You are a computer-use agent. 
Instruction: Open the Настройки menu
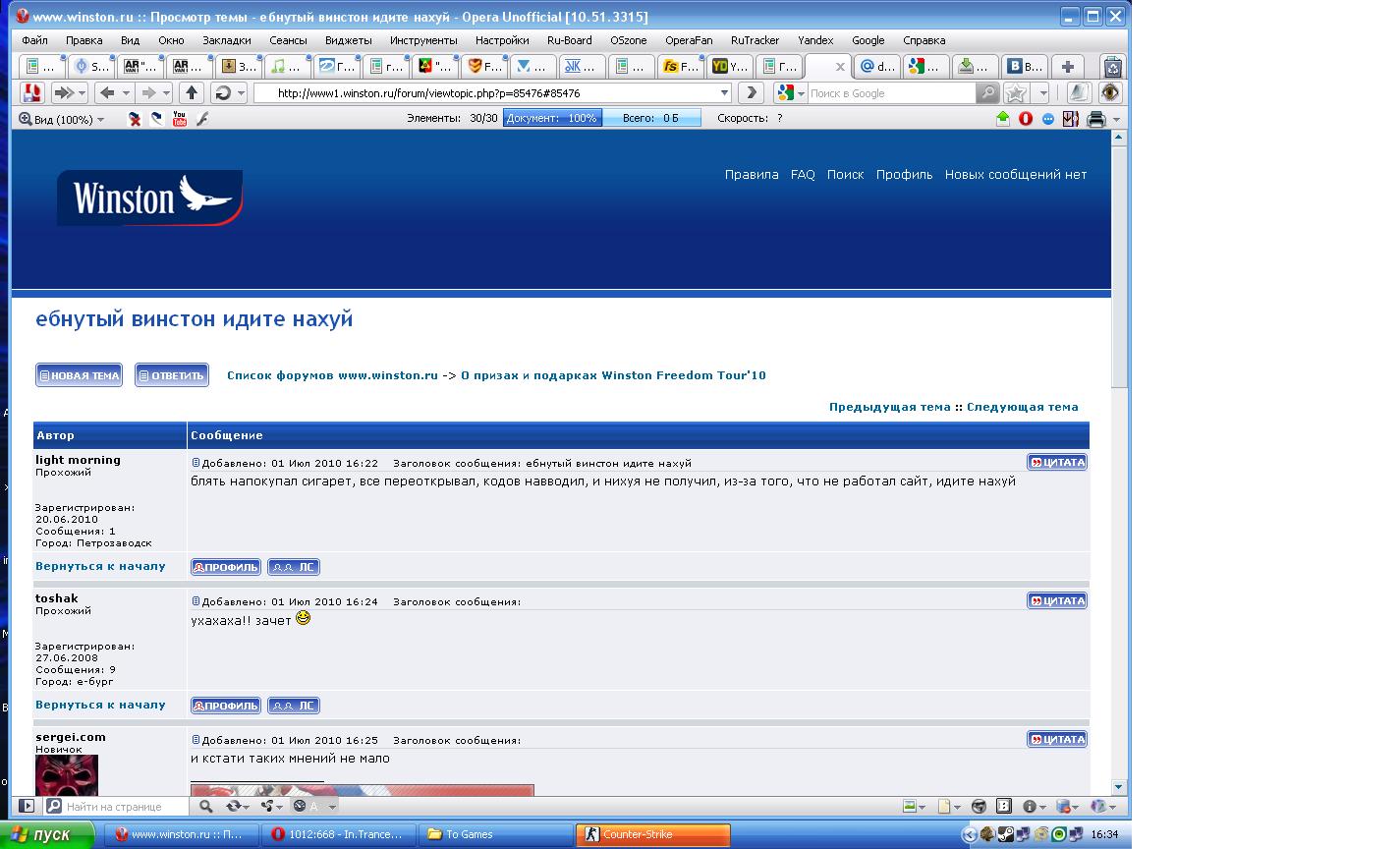click(x=502, y=40)
